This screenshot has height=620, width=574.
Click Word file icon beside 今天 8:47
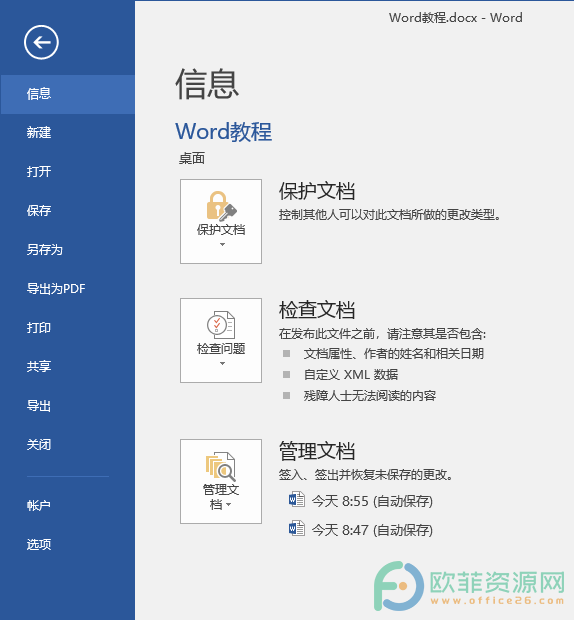tap(297, 528)
